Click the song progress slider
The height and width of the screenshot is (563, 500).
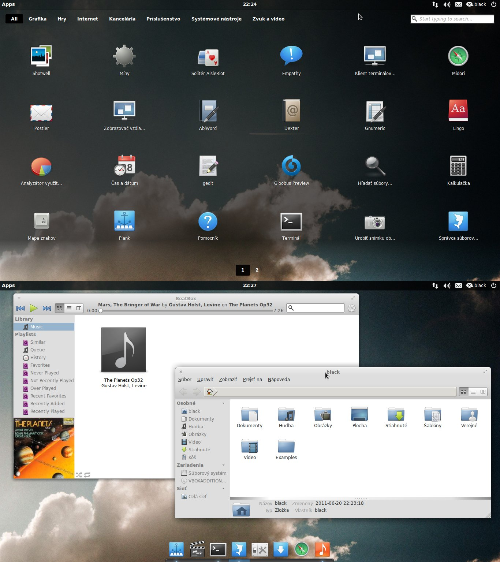[x=185, y=311]
